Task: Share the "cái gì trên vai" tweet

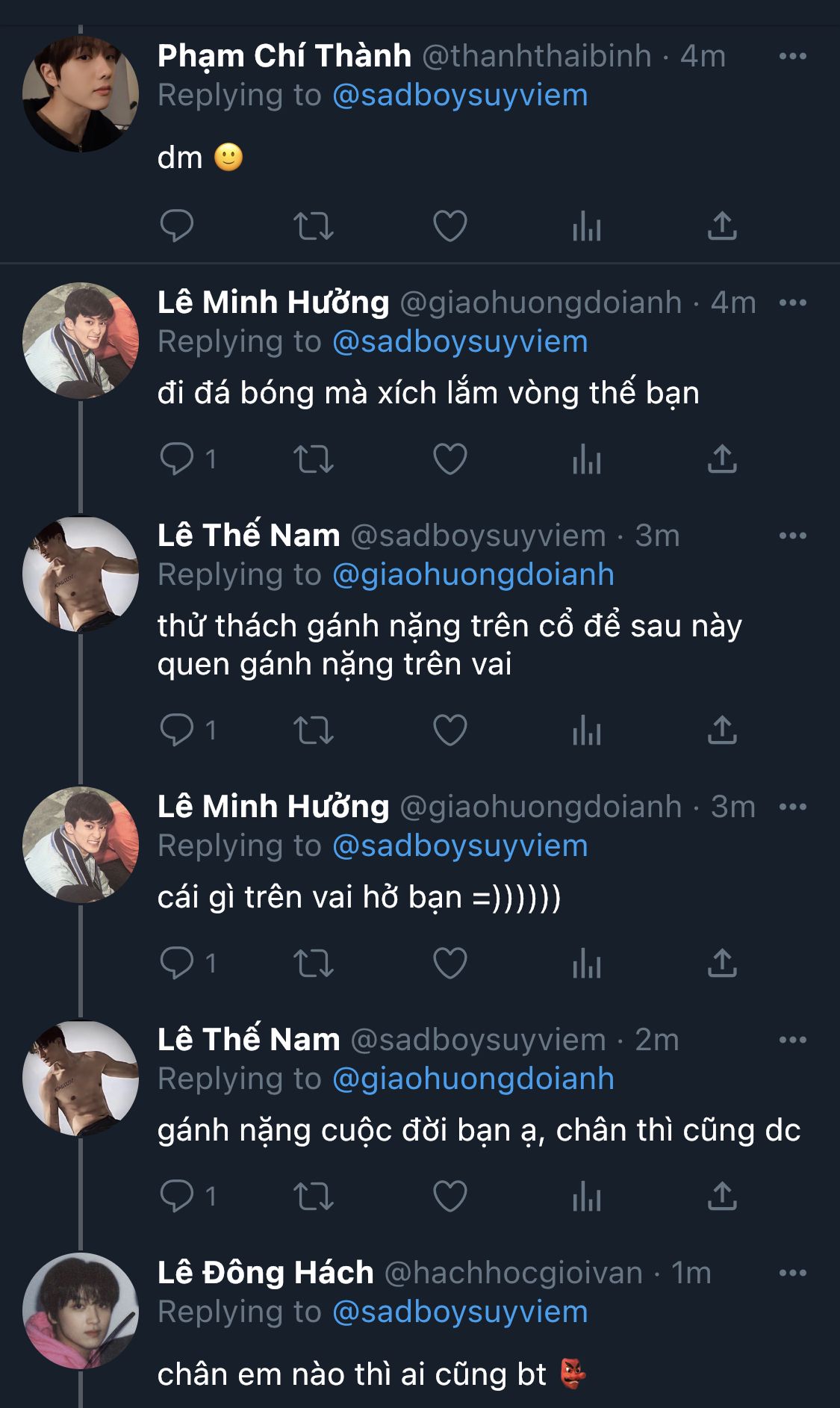Action: 721,963
